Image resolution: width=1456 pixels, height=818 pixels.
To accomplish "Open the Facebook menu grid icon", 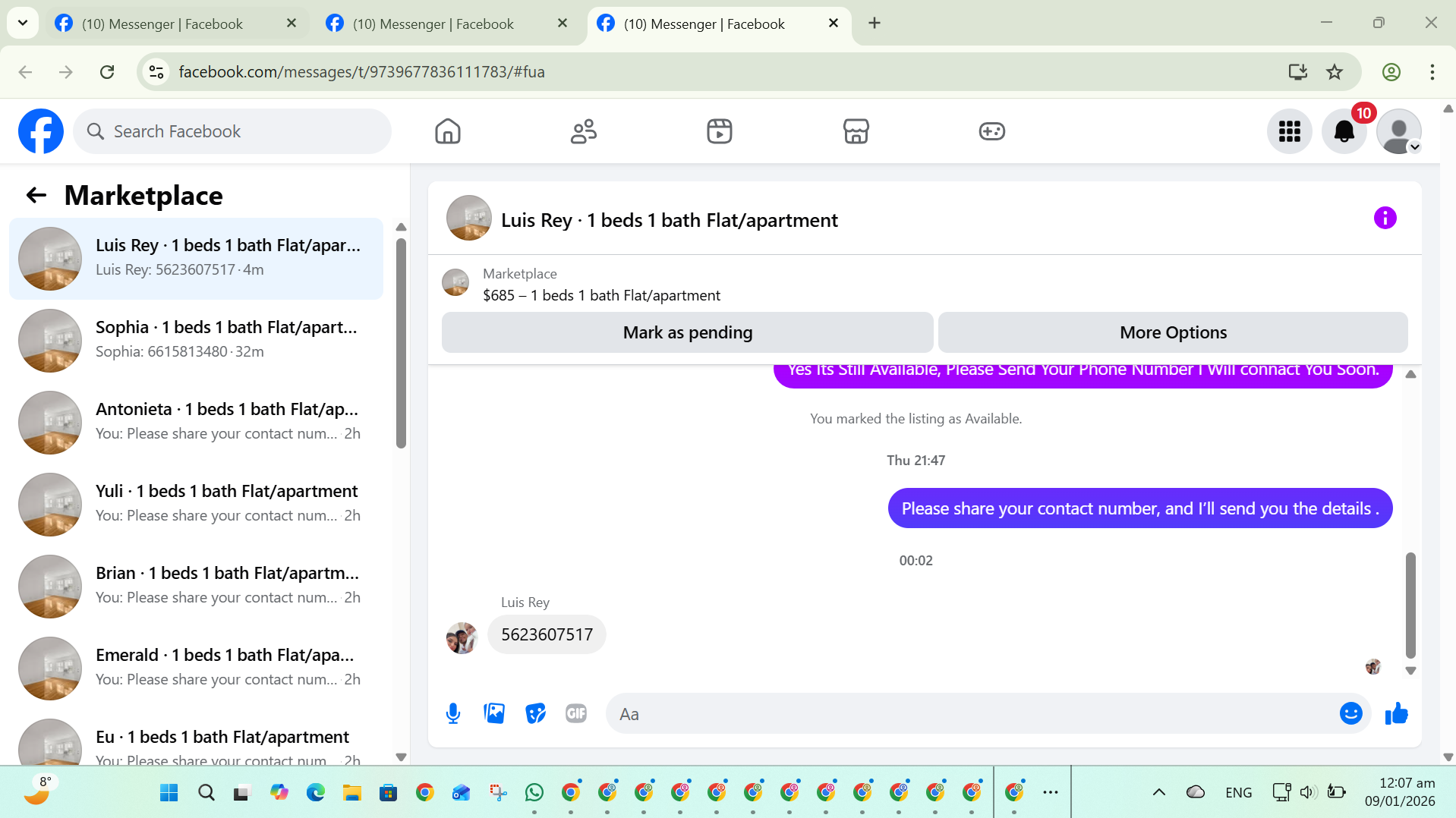I will click(x=1289, y=131).
